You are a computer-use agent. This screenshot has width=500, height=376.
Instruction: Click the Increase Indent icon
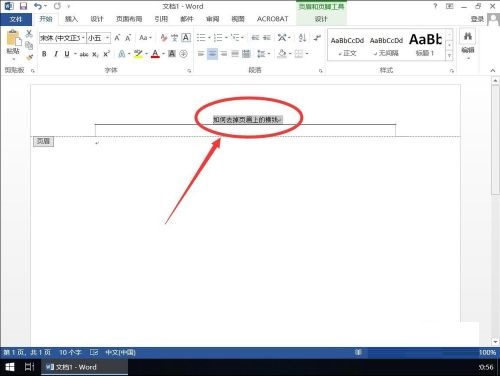(x=267, y=38)
